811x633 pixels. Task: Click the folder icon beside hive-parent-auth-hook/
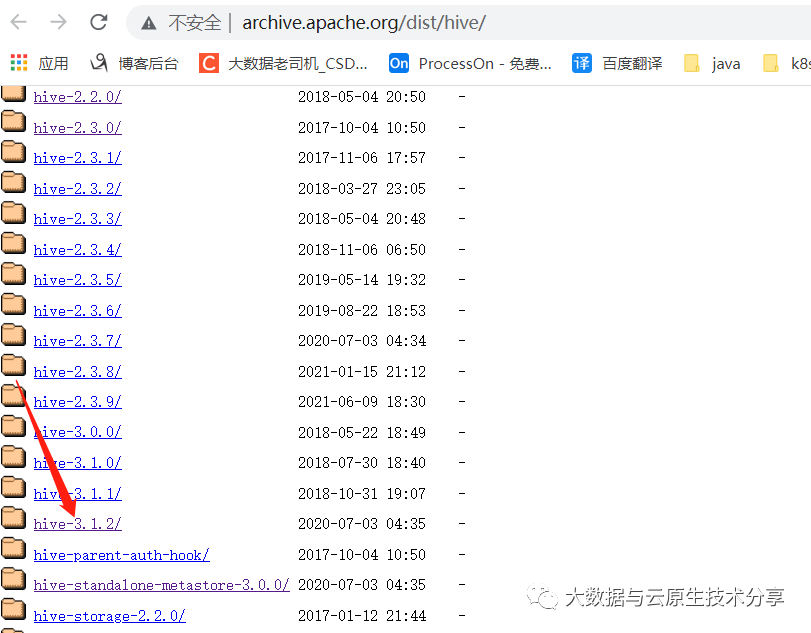tap(13, 549)
